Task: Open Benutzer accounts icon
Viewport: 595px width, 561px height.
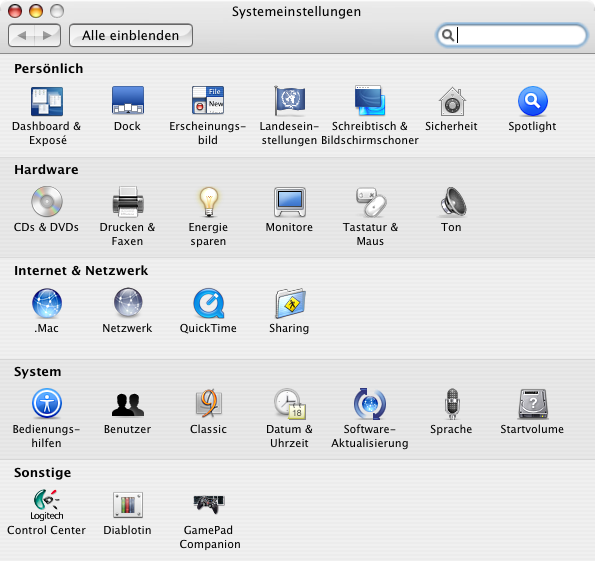Action: pyautogui.click(x=128, y=404)
